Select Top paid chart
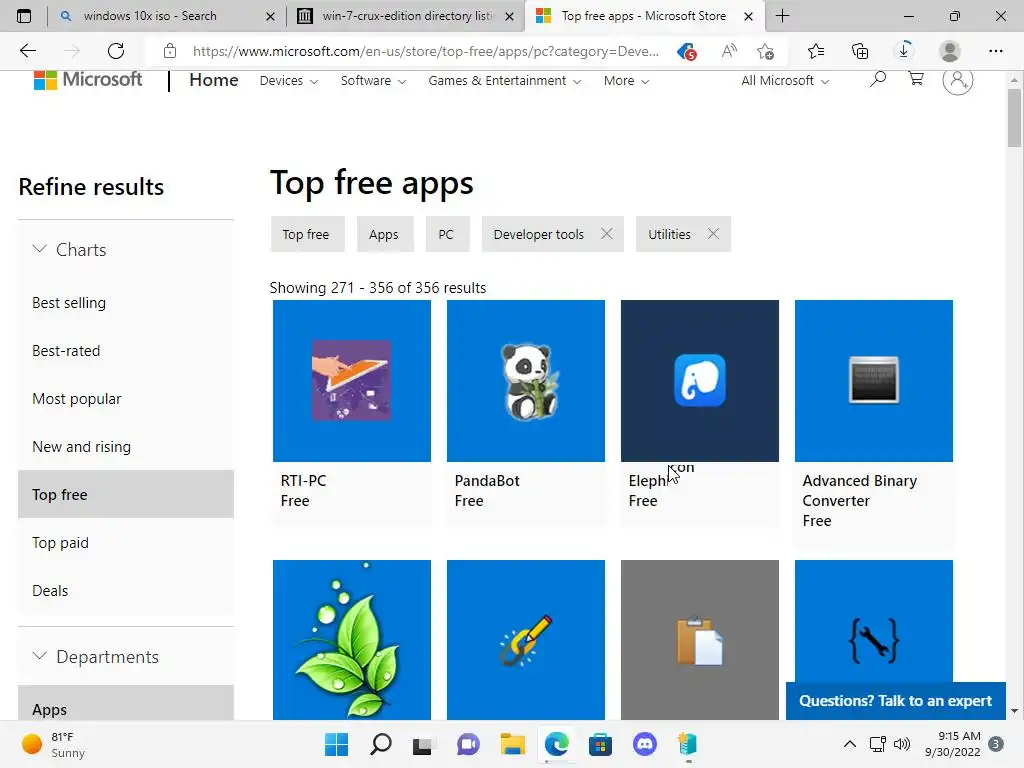Image resolution: width=1024 pixels, height=768 pixels. click(60, 543)
